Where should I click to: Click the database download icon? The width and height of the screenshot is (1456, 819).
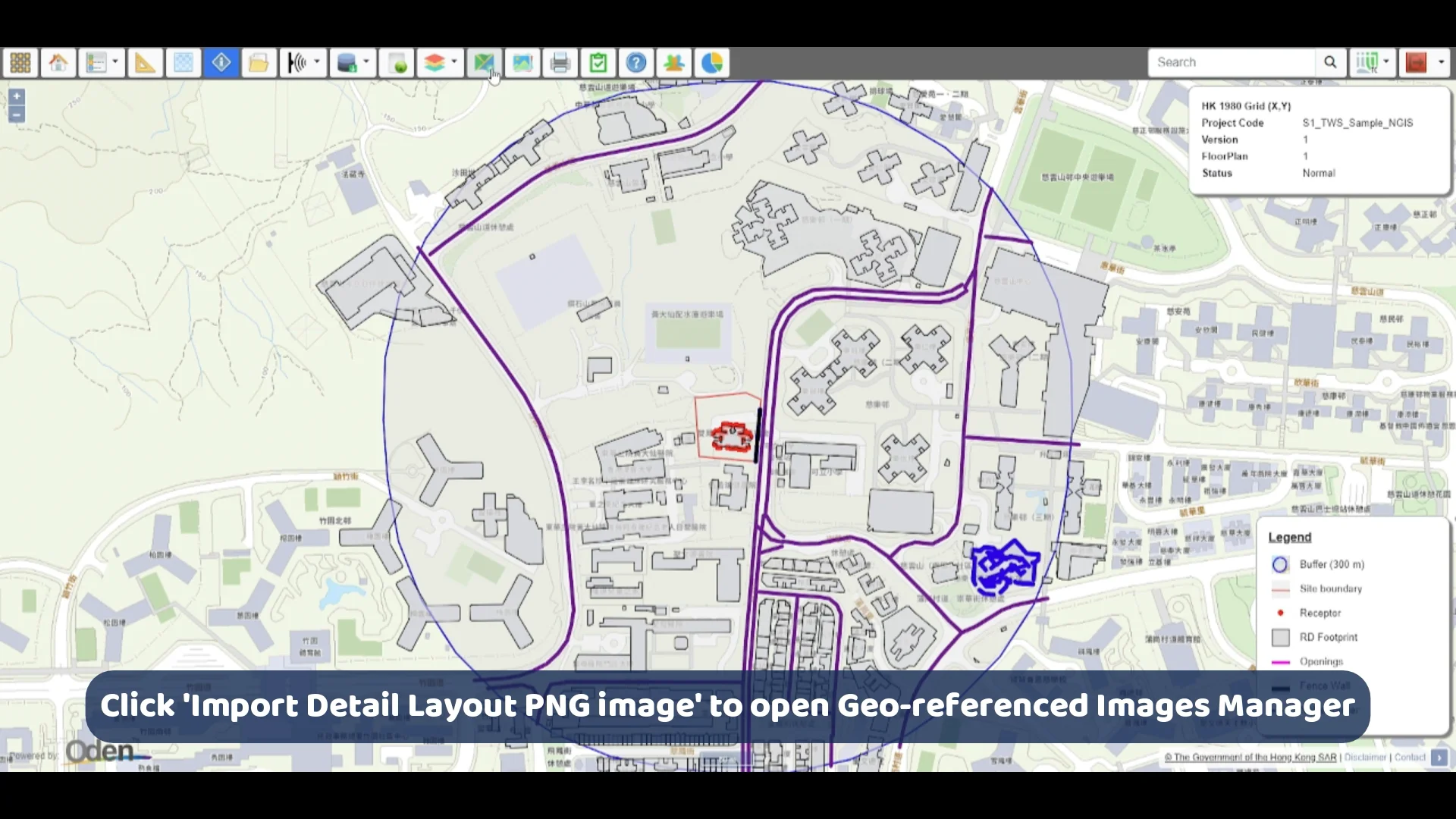[x=347, y=63]
